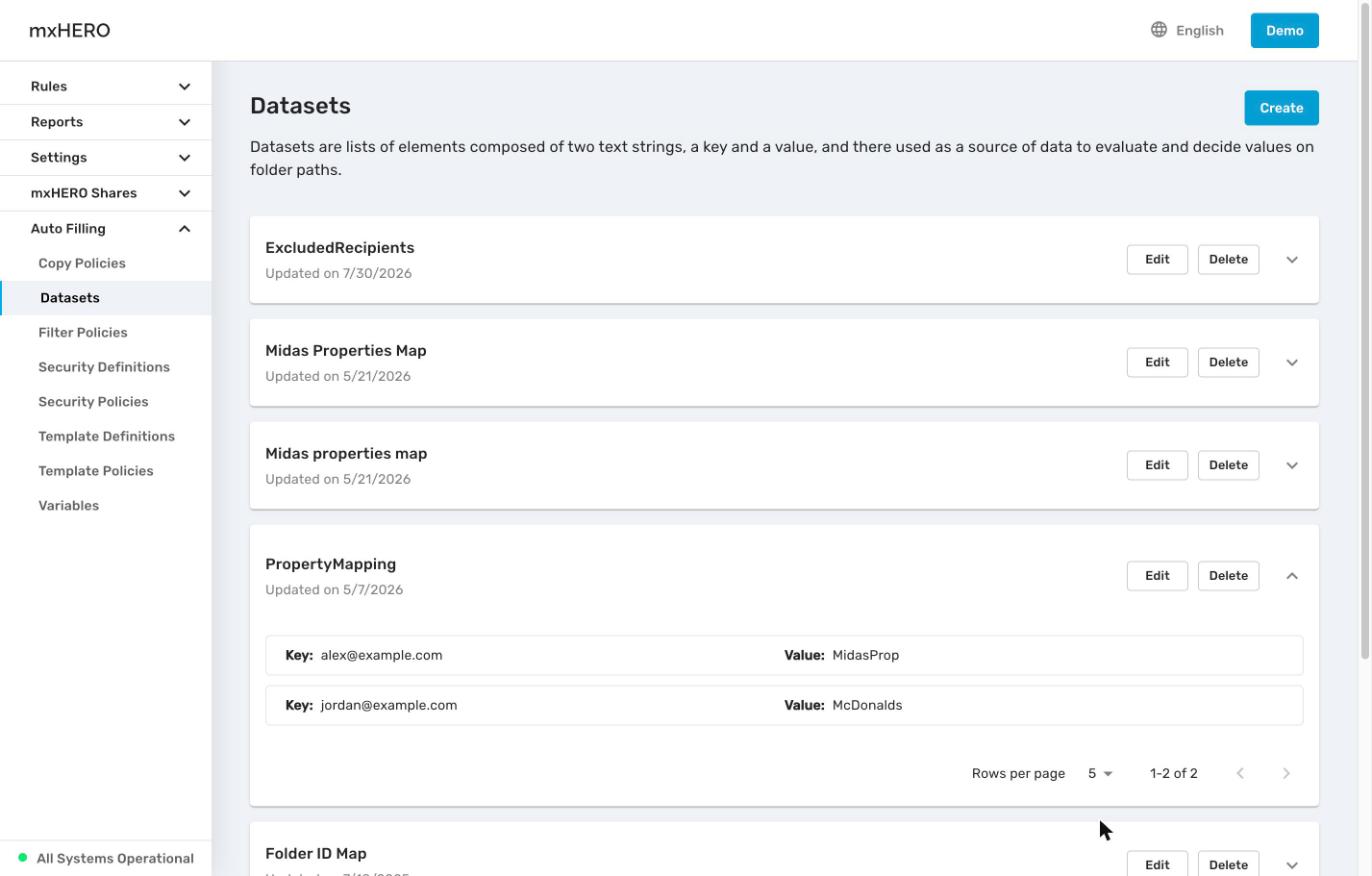Screen dimensions: 1372x876
Task: Expand the Midas Properties Map dataset
Action: pyautogui.click(x=1292, y=363)
